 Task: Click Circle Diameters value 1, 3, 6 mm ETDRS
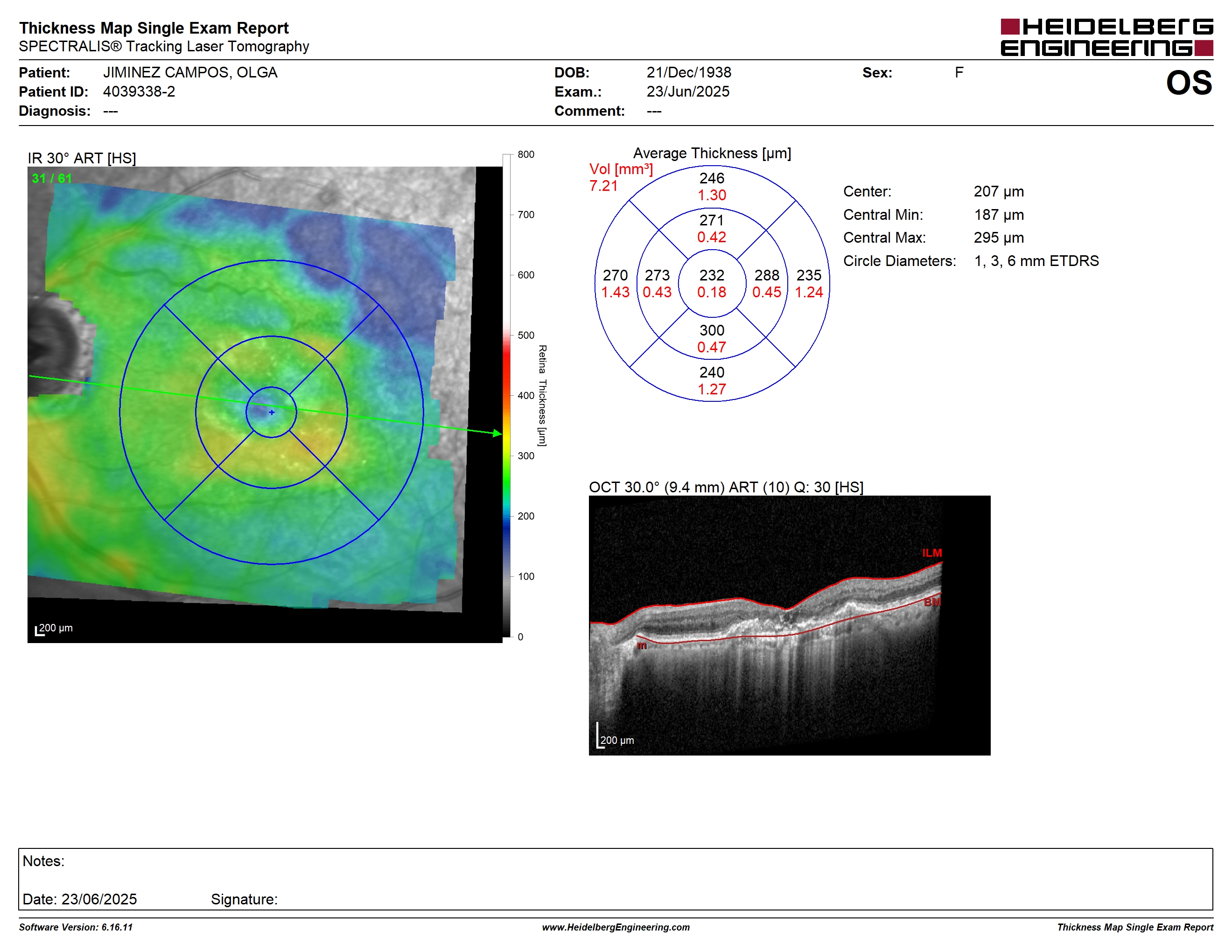(x=1036, y=261)
